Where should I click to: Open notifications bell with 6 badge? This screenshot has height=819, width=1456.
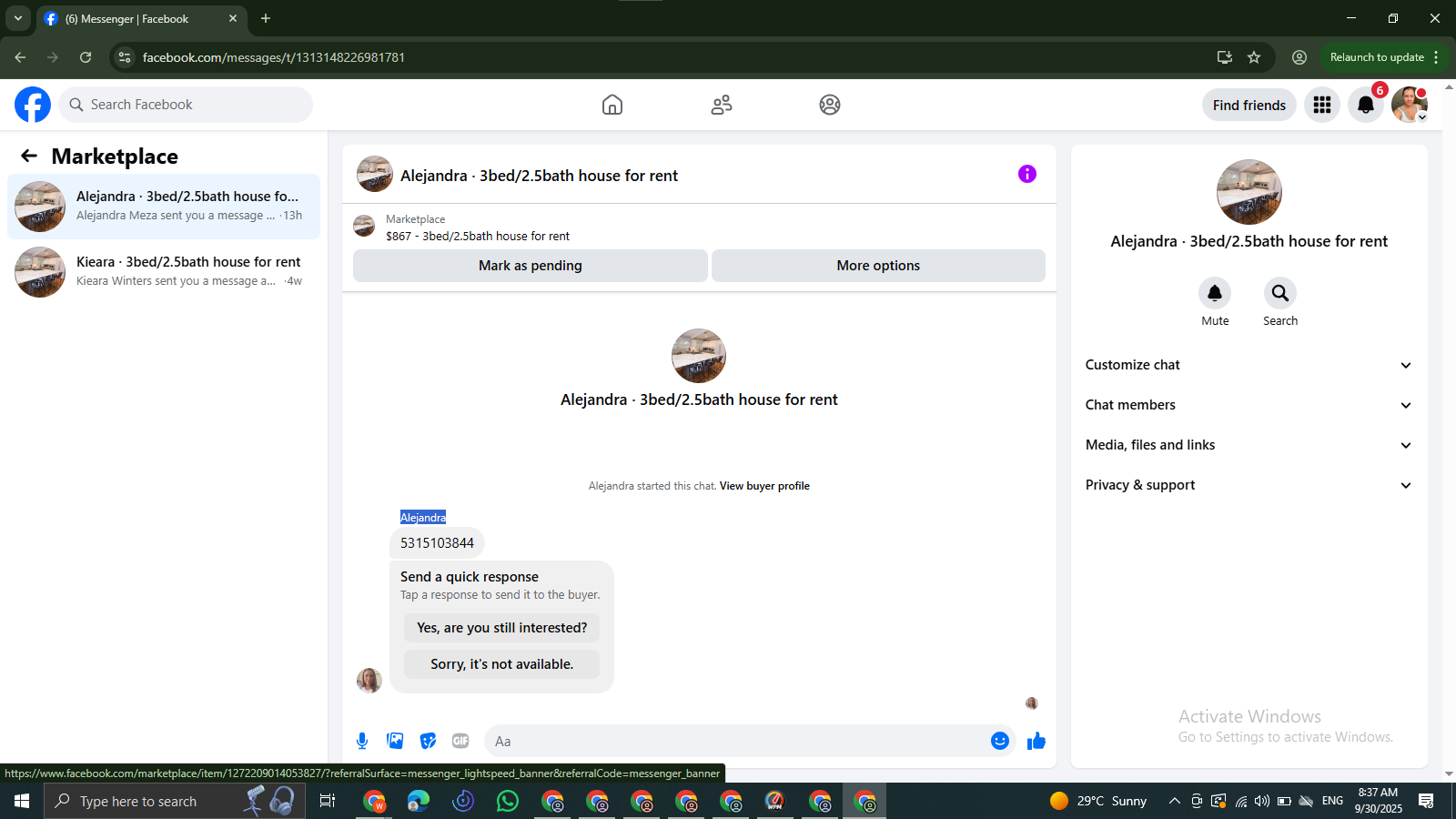(1366, 105)
